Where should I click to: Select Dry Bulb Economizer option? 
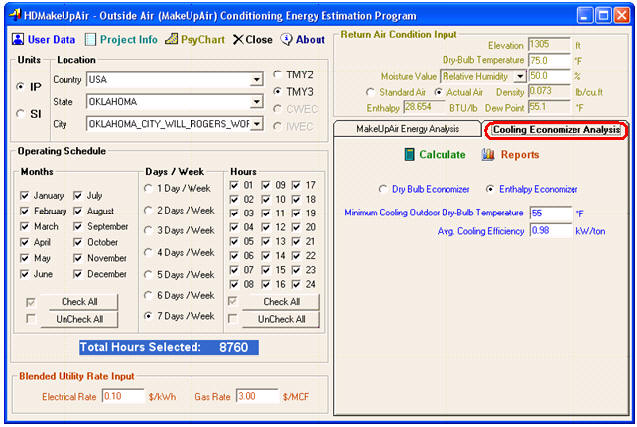pos(383,189)
